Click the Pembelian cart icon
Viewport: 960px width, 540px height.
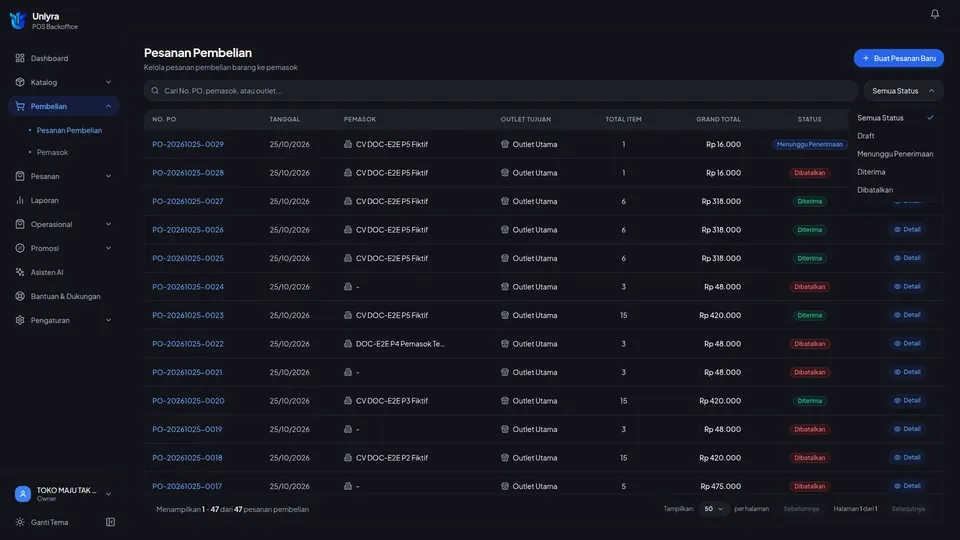coord(20,106)
